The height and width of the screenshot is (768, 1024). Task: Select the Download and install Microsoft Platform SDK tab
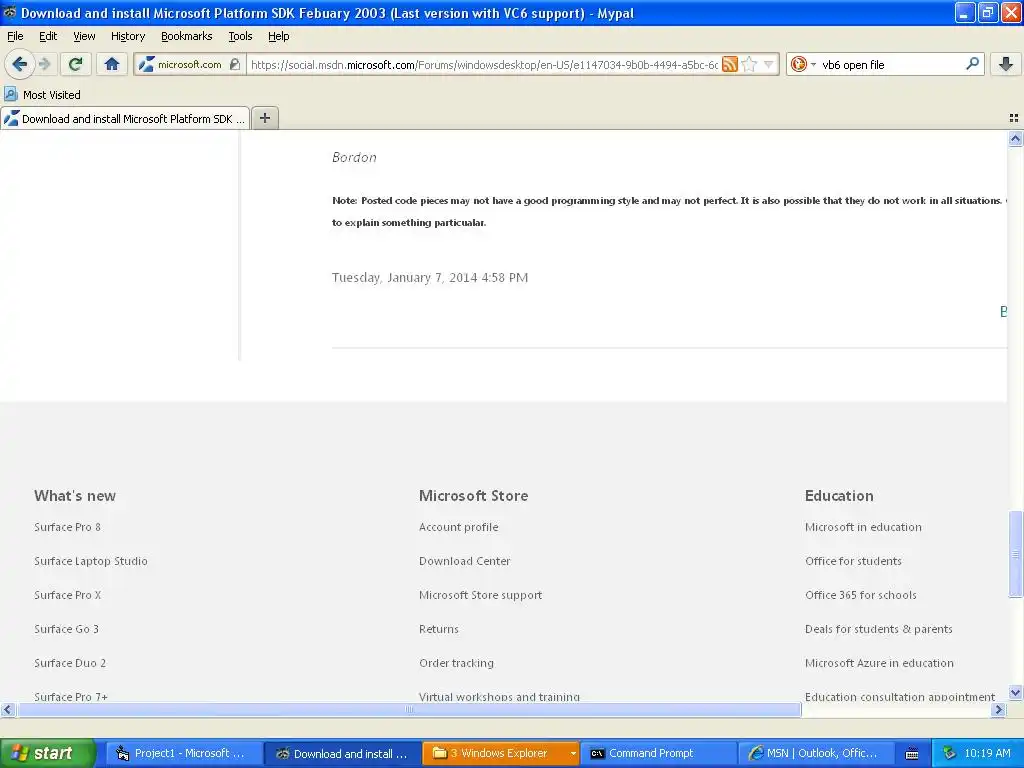click(x=125, y=119)
